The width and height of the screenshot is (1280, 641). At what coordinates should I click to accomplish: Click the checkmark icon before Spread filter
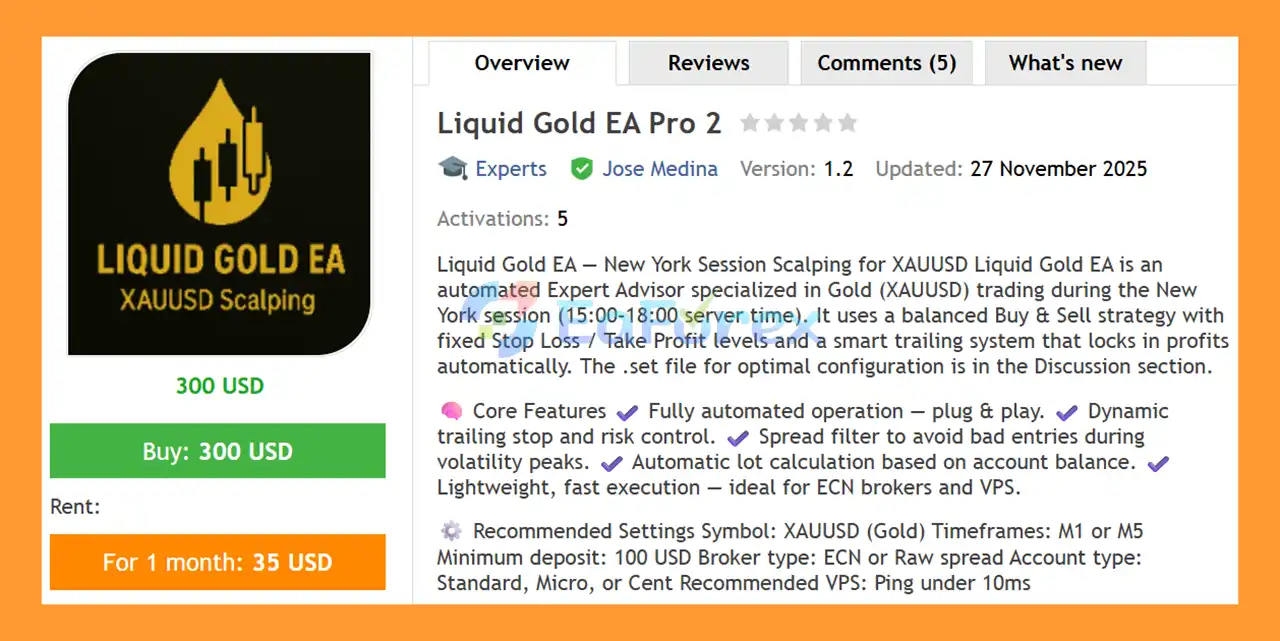[x=738, y=436]
